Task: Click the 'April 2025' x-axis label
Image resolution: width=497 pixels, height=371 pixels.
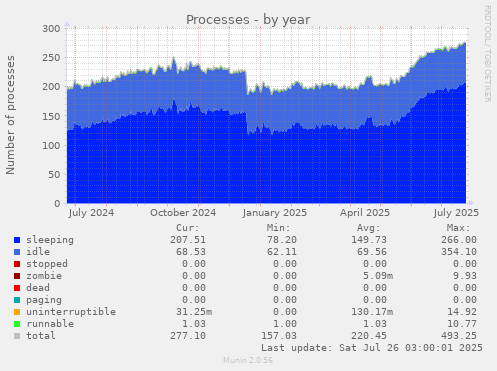Action: point(365,213)
